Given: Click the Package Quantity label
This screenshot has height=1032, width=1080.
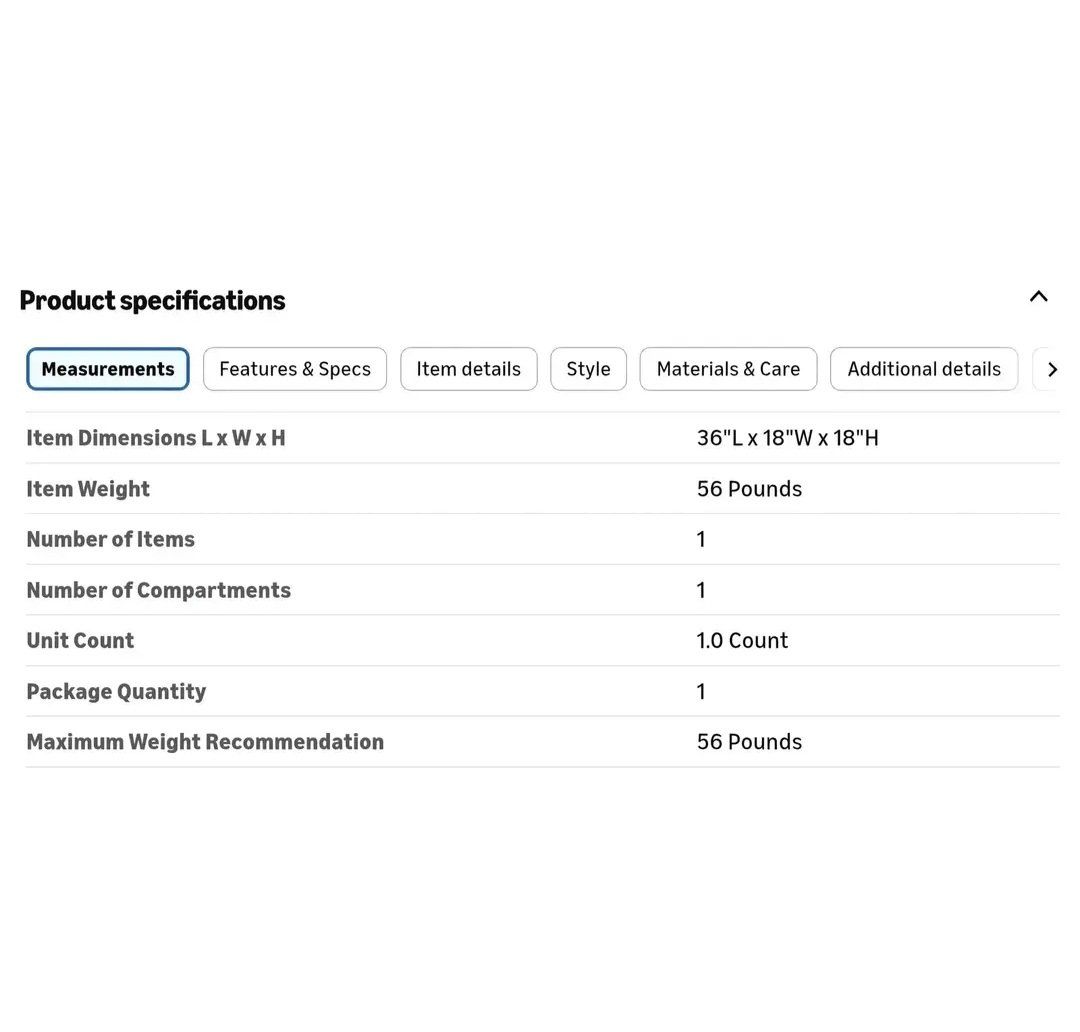Looking at the screenshot, I should pos(116,691).
